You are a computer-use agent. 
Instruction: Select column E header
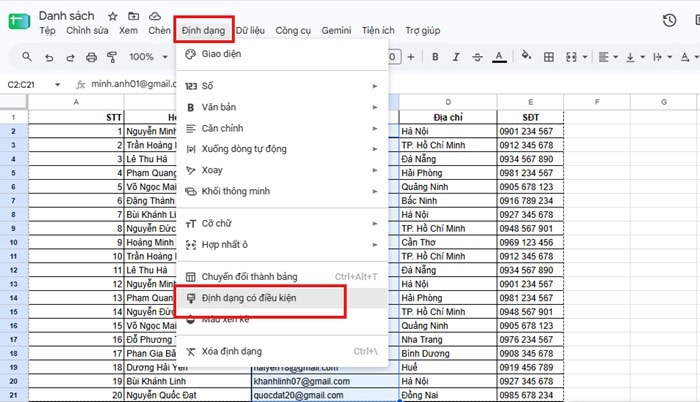(530, 102)
